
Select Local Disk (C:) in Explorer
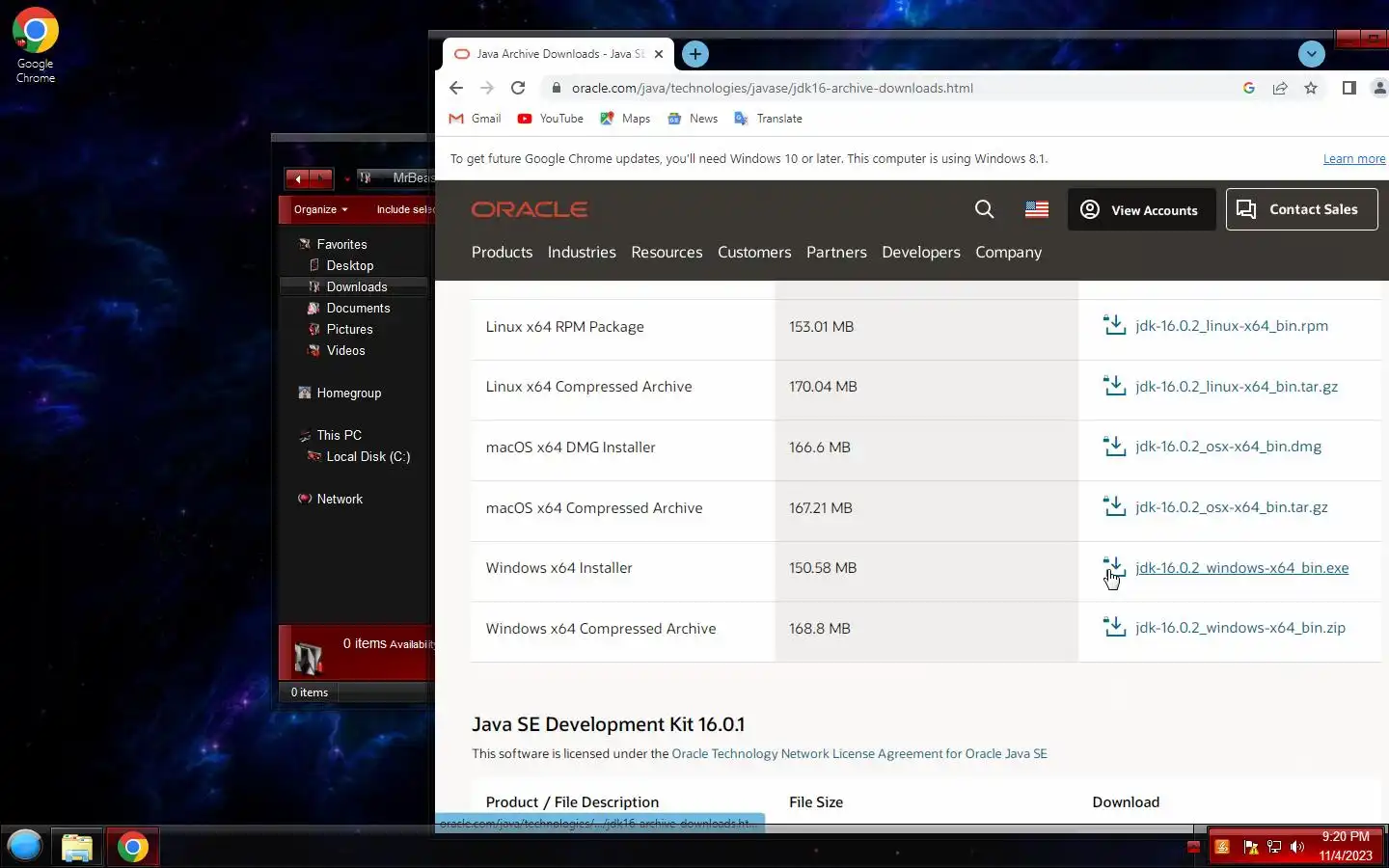pos(358,457)
